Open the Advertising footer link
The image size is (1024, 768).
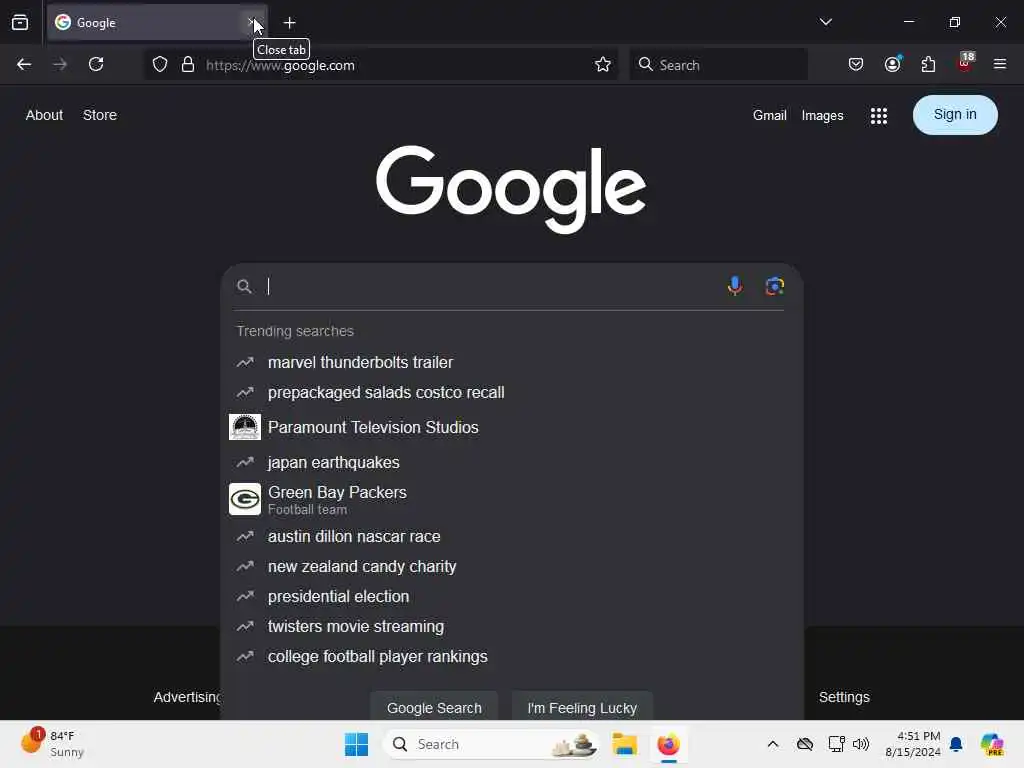tap(187, 697)
